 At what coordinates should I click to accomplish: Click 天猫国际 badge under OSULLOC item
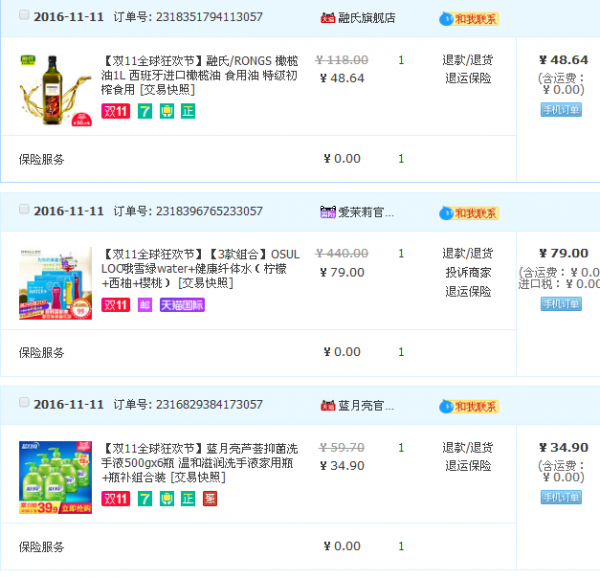(x=182, y=305)
